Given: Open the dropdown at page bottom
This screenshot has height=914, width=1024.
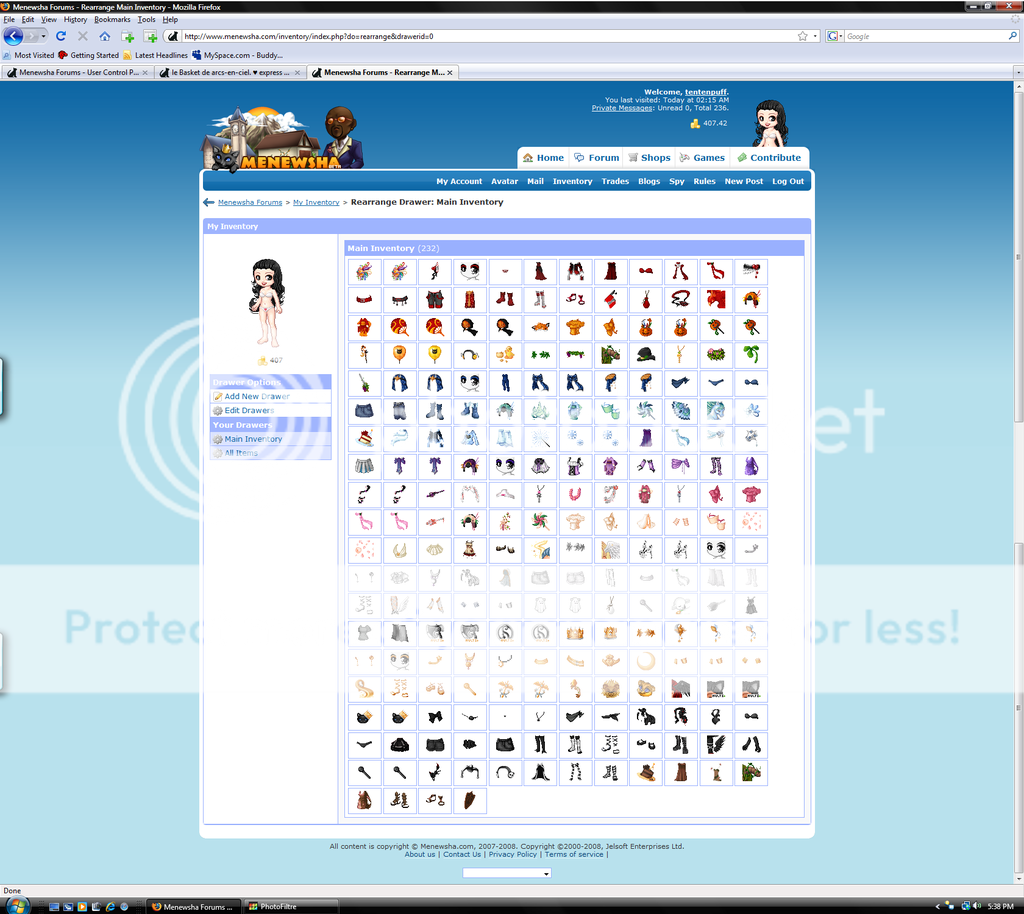Looking at the screenshot, I should click(506, 873).
